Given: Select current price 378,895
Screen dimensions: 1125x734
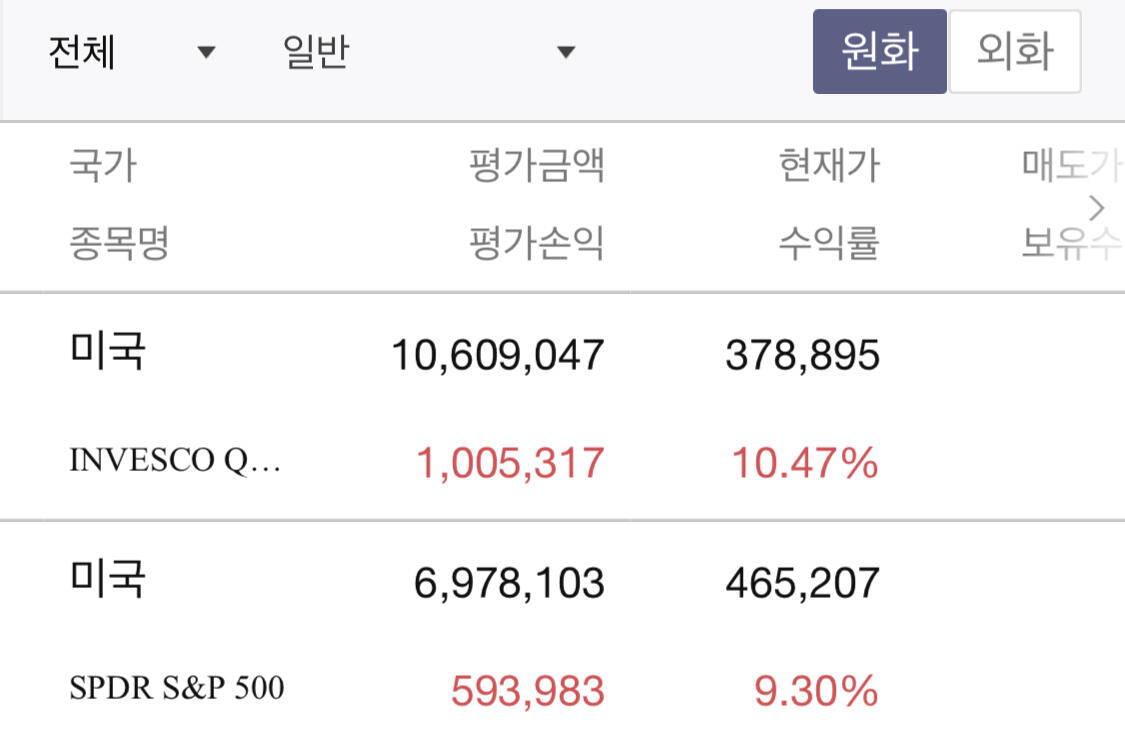Looking at the screenshot, I should point(802,355).
